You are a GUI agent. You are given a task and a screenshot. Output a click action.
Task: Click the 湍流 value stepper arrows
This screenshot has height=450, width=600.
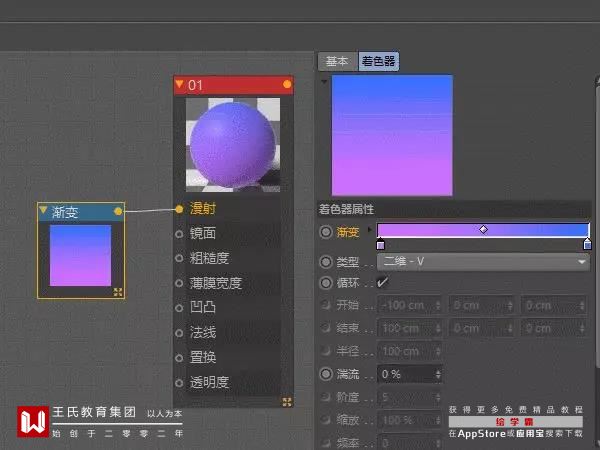pos(438,375)
